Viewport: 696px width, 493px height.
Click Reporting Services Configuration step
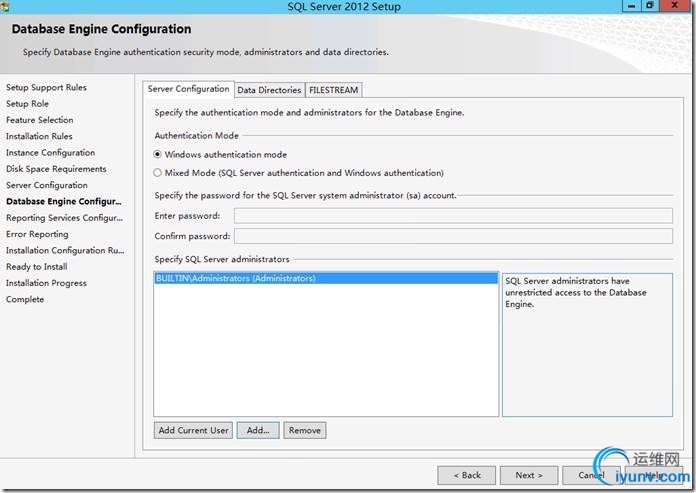click(x=64, y=218)
